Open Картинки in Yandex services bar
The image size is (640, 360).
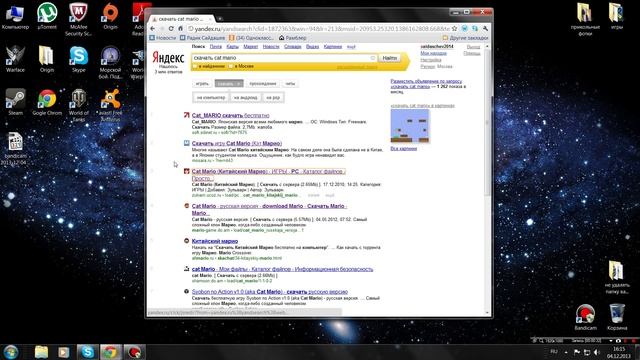tap(333, 47)
